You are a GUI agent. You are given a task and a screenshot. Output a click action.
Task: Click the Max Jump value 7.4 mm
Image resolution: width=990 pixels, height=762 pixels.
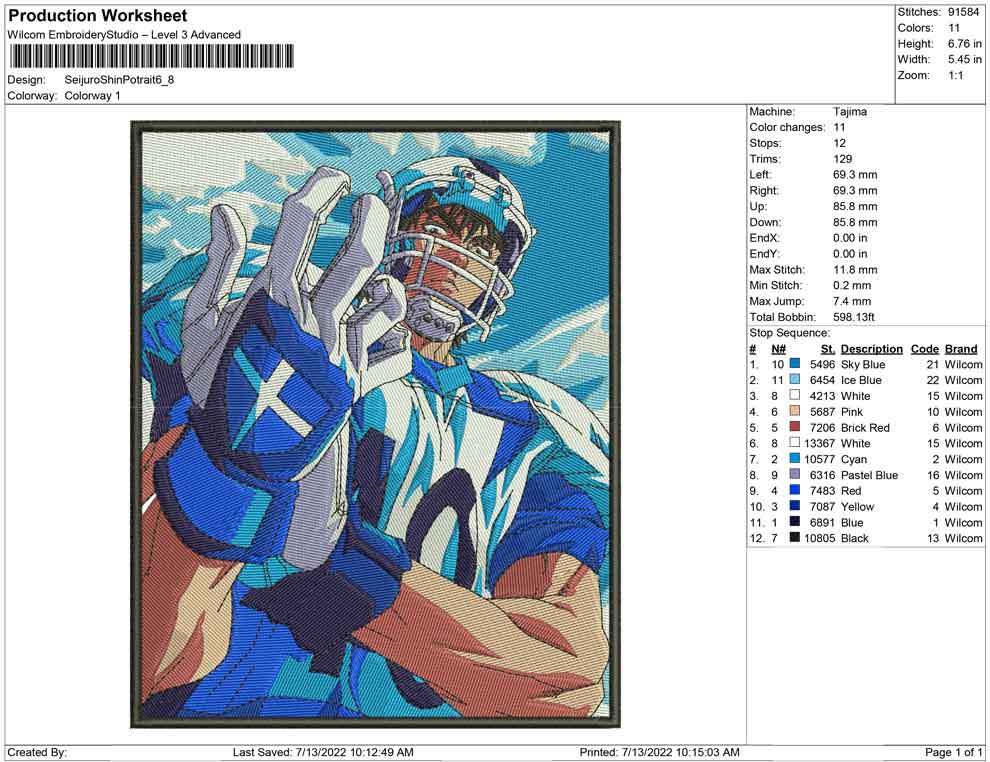click(852, 301)
